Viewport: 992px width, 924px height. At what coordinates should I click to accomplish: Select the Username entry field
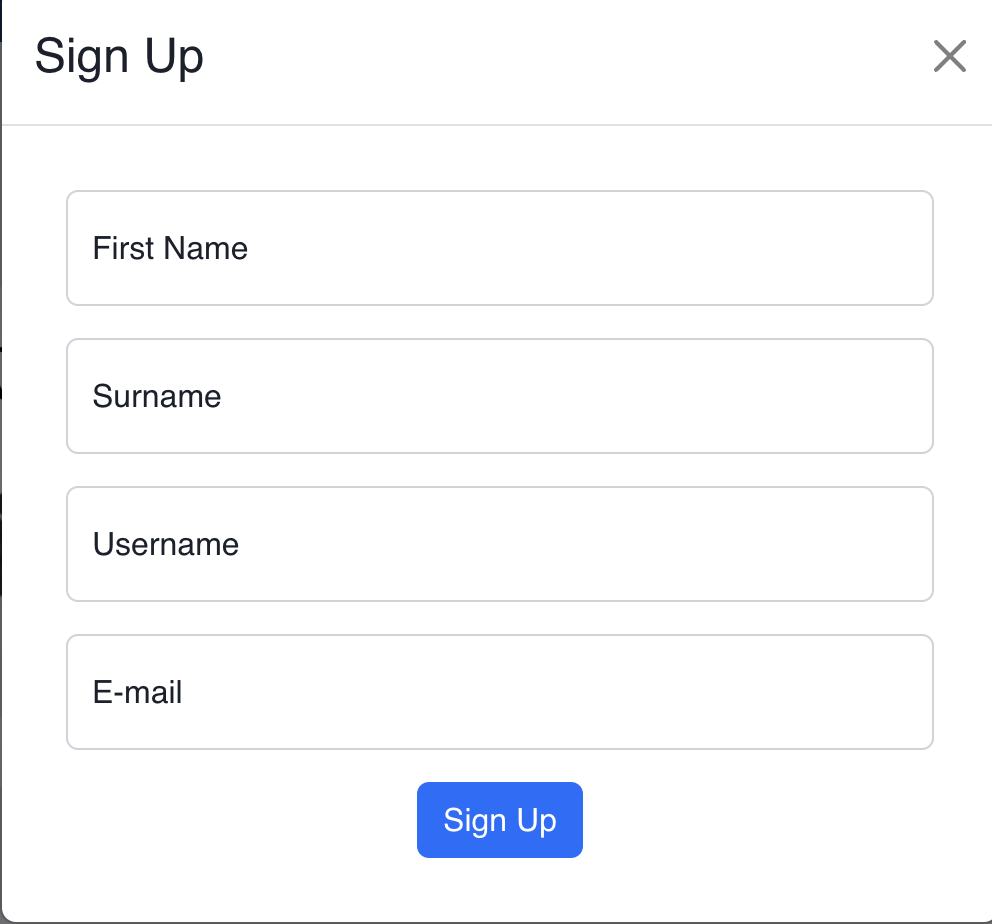(500, 544)
